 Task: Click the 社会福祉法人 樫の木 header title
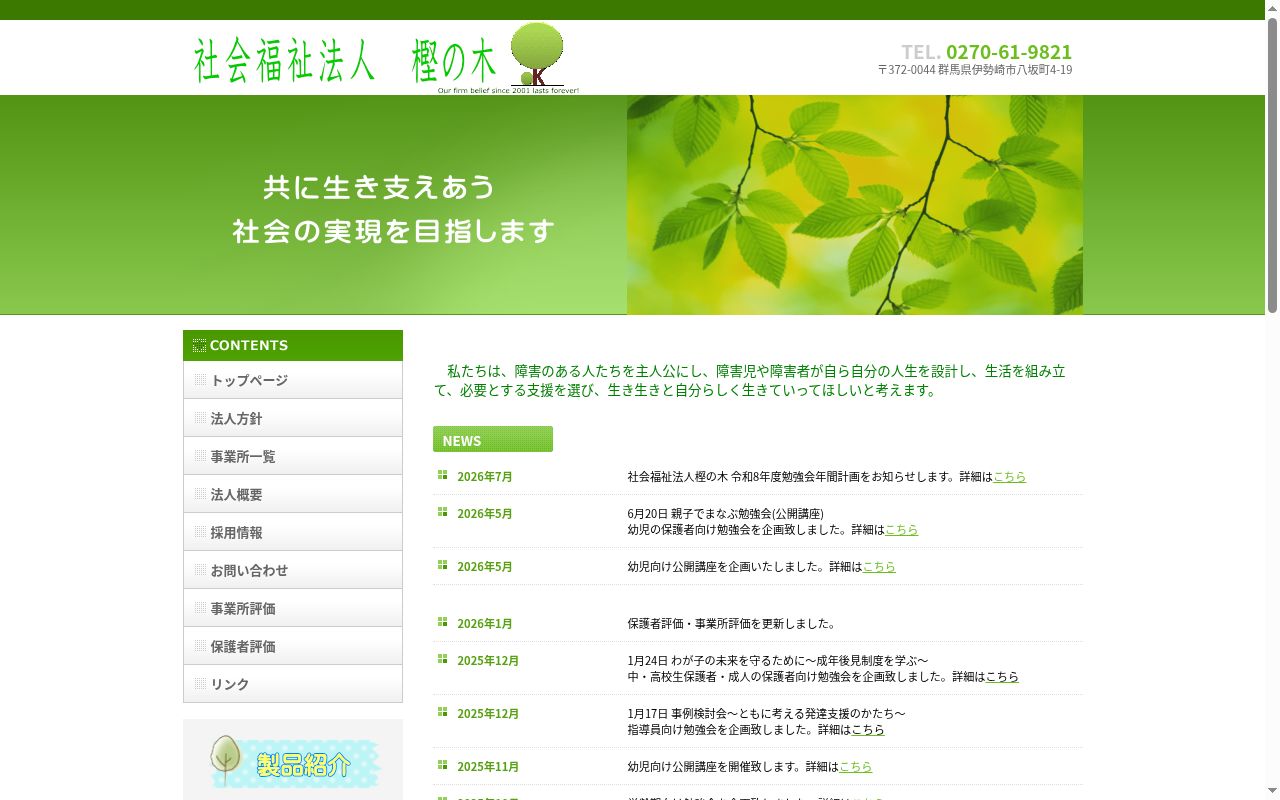(345, 60)
